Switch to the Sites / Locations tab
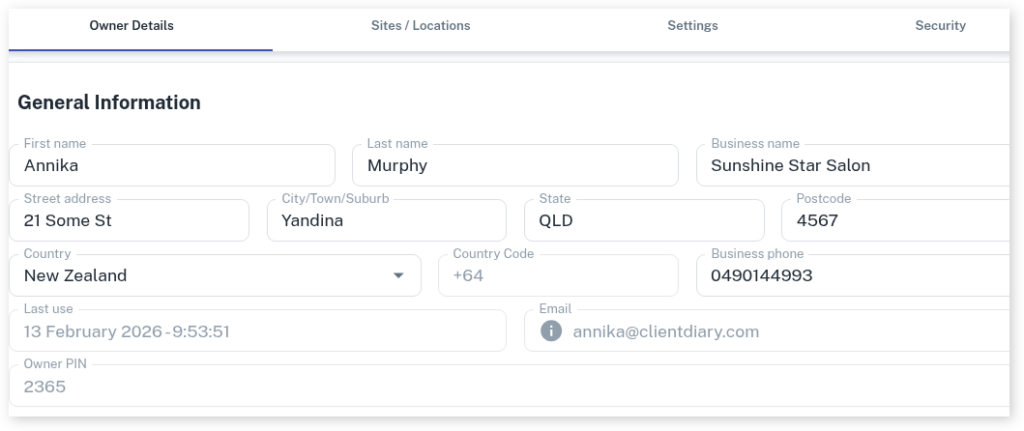Screen dimensions: 1024x431 (420, 26)
